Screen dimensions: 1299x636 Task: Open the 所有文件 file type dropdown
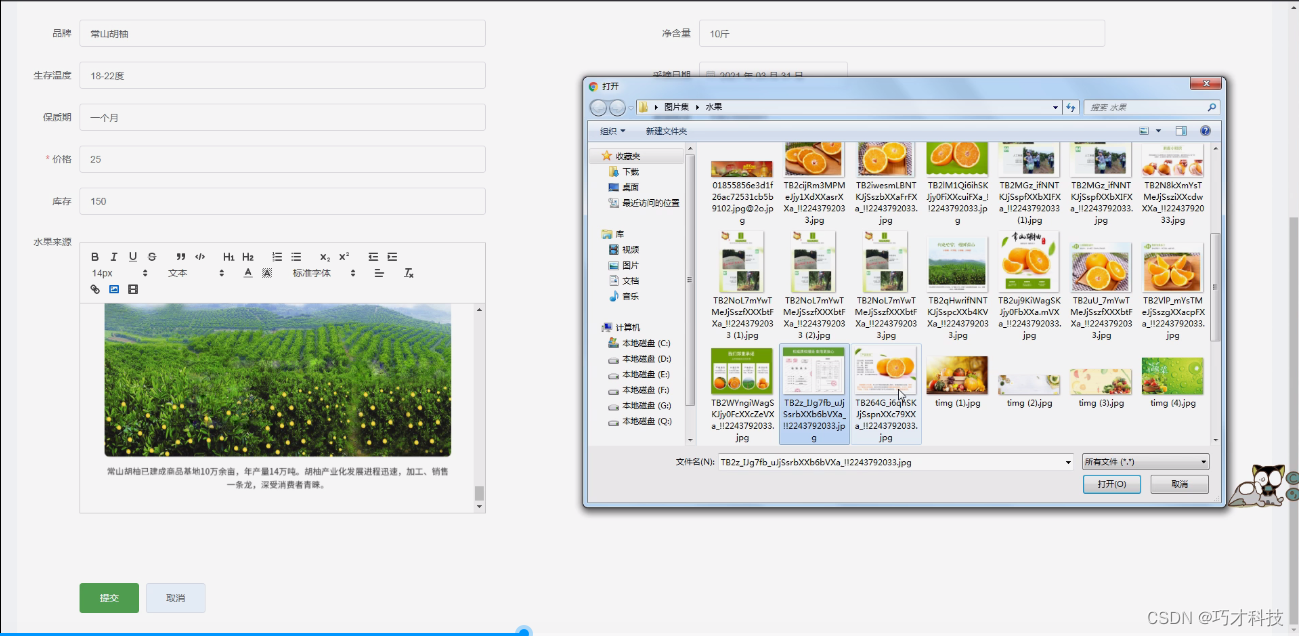(x=1145, y=461)
